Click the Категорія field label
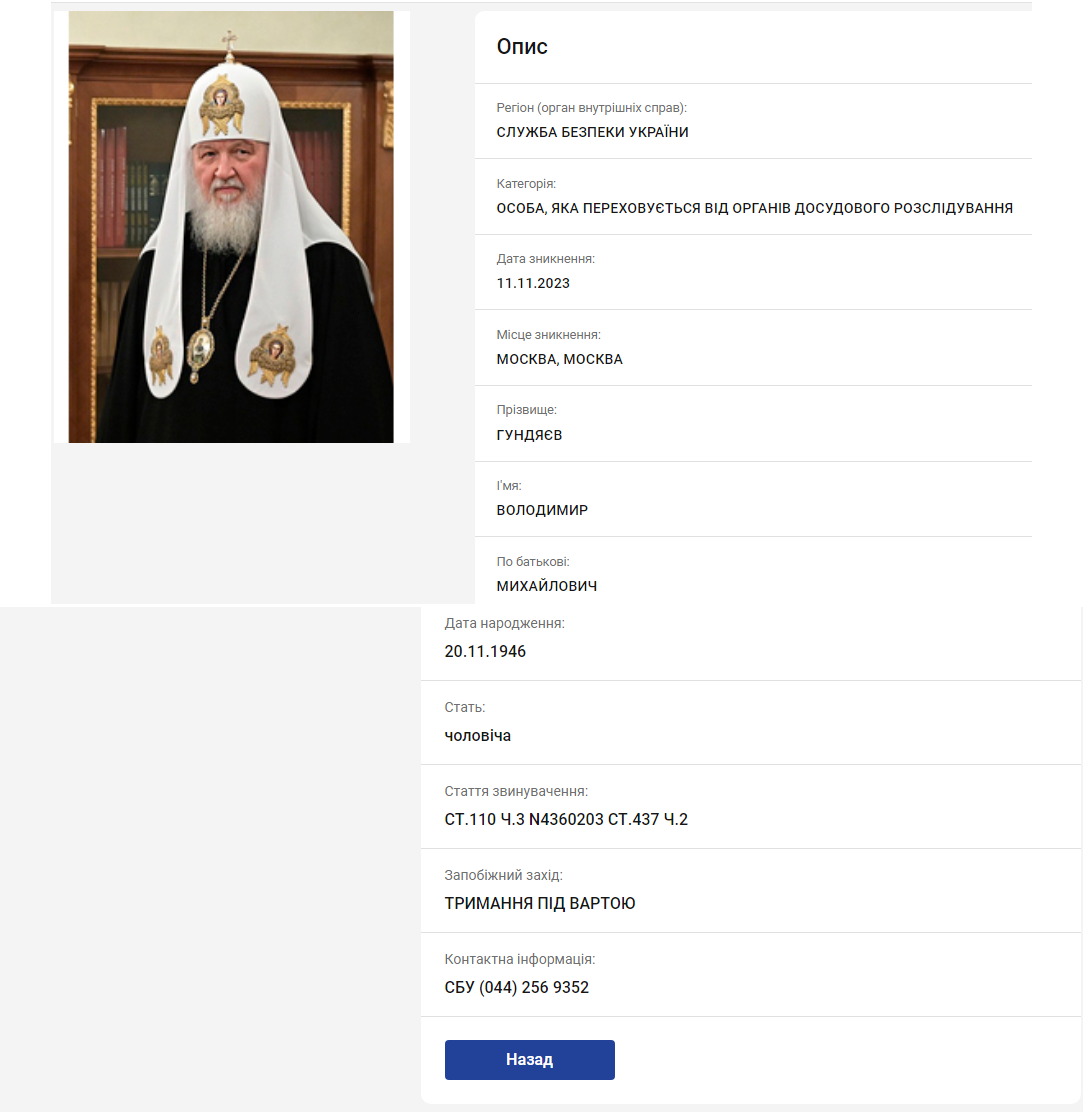The width and height of the screenshot is (1083, 1112). pyautogui.click(x=526, y=184)
